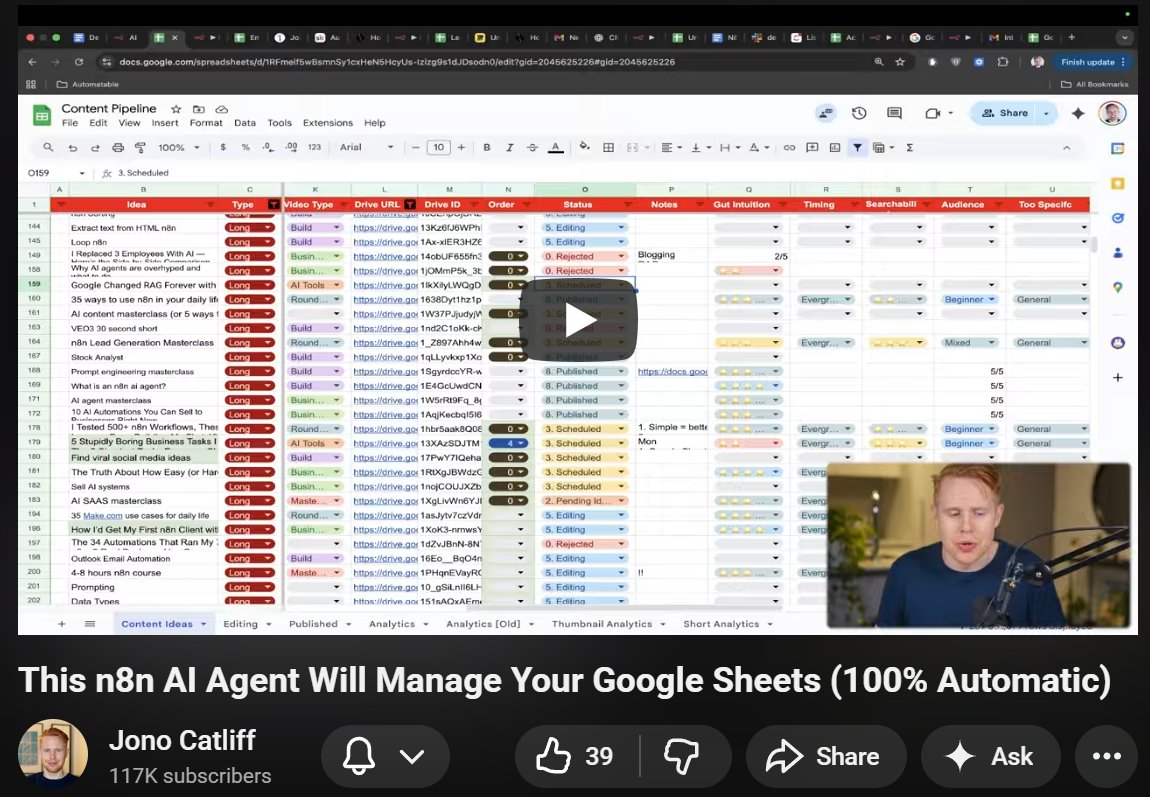The width and height of the screenshot is (1150, 797).
Task: Open the Sheets Extensions menu
Action: click(328, 122)
